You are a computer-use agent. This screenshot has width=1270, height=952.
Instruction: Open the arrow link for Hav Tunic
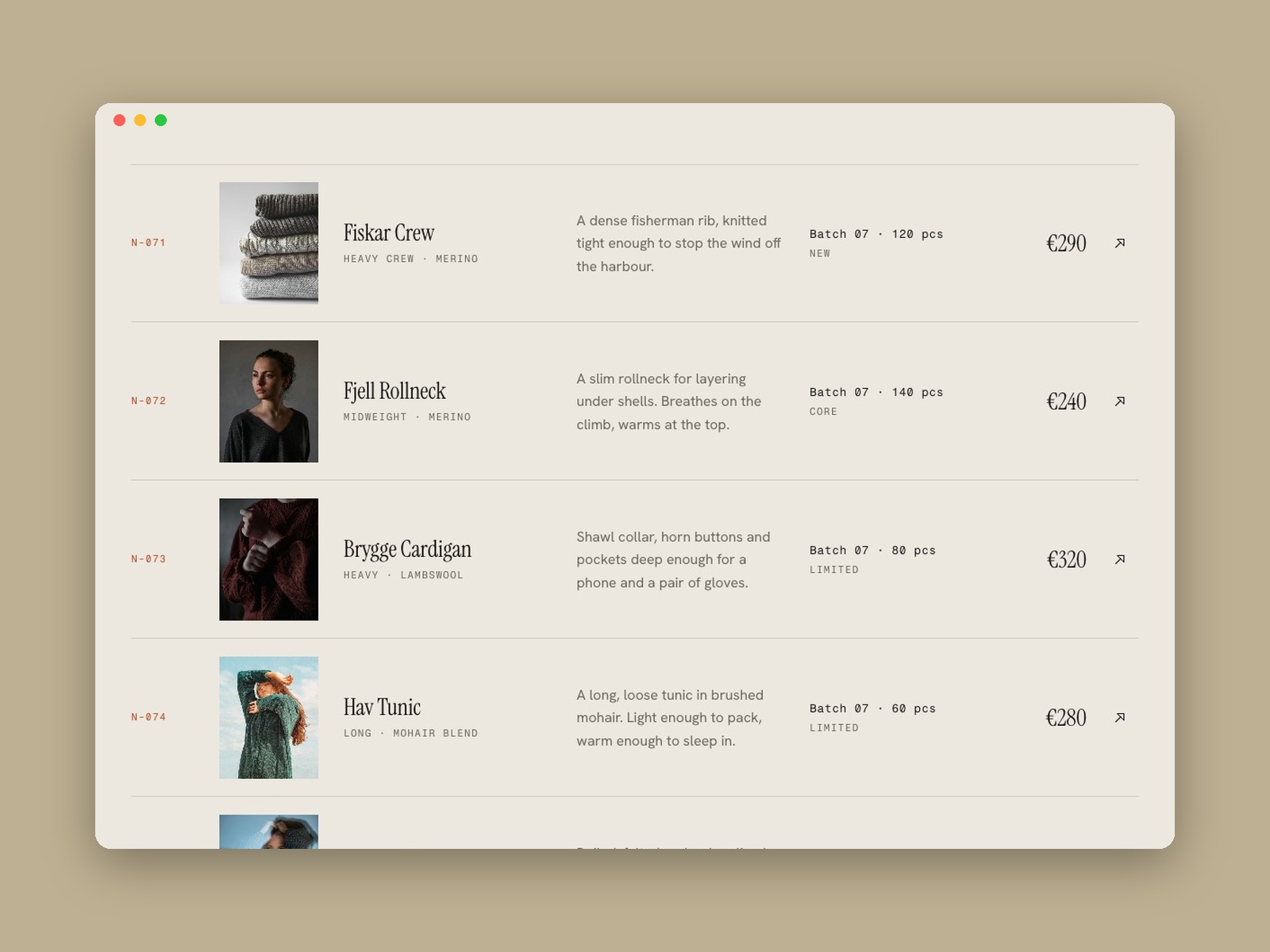1119,717
